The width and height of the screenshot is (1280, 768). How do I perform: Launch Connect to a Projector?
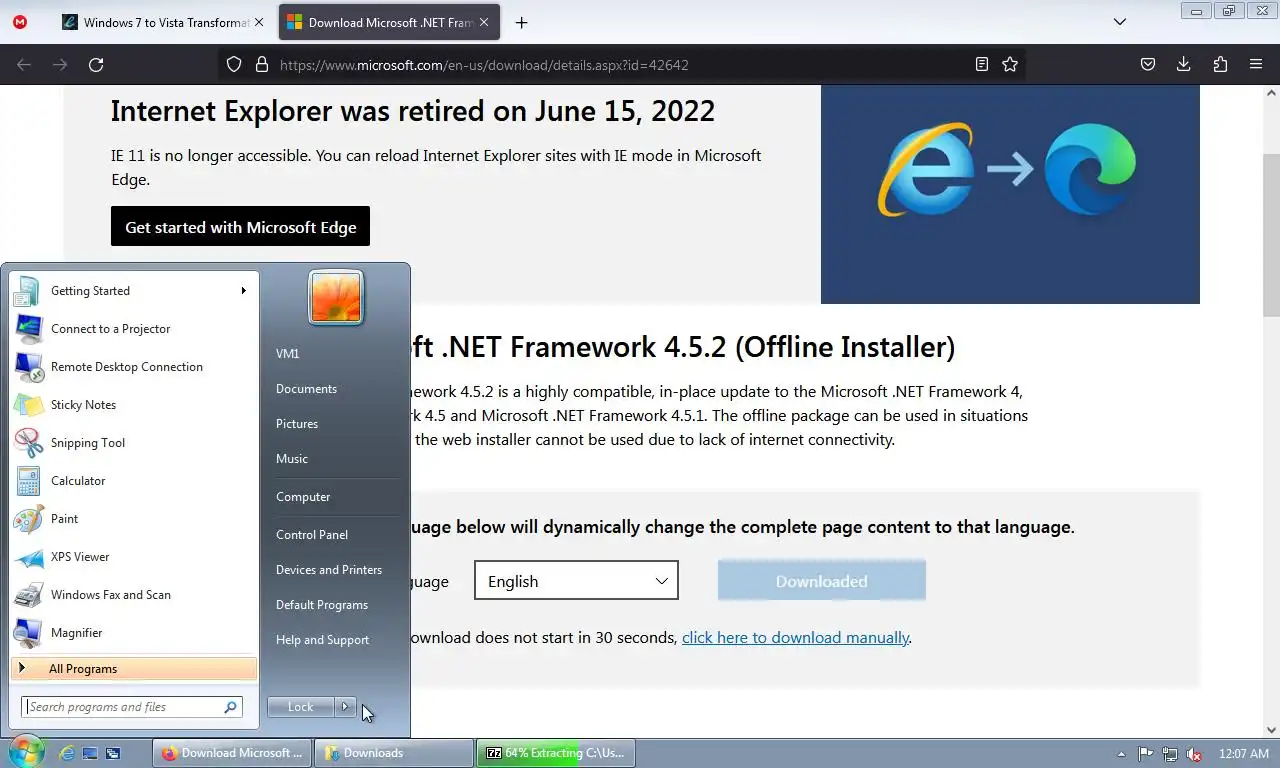(x=133, y=329)
